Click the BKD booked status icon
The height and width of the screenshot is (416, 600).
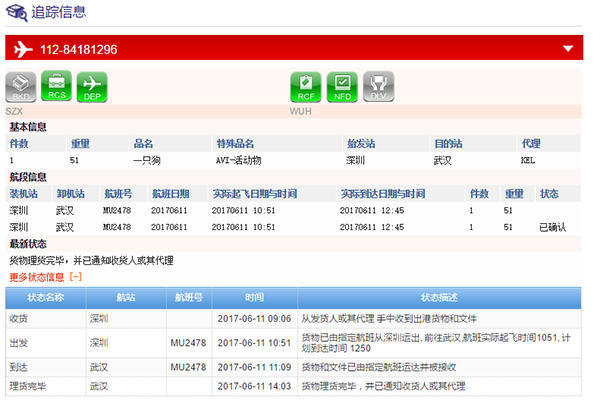(21, 87)
